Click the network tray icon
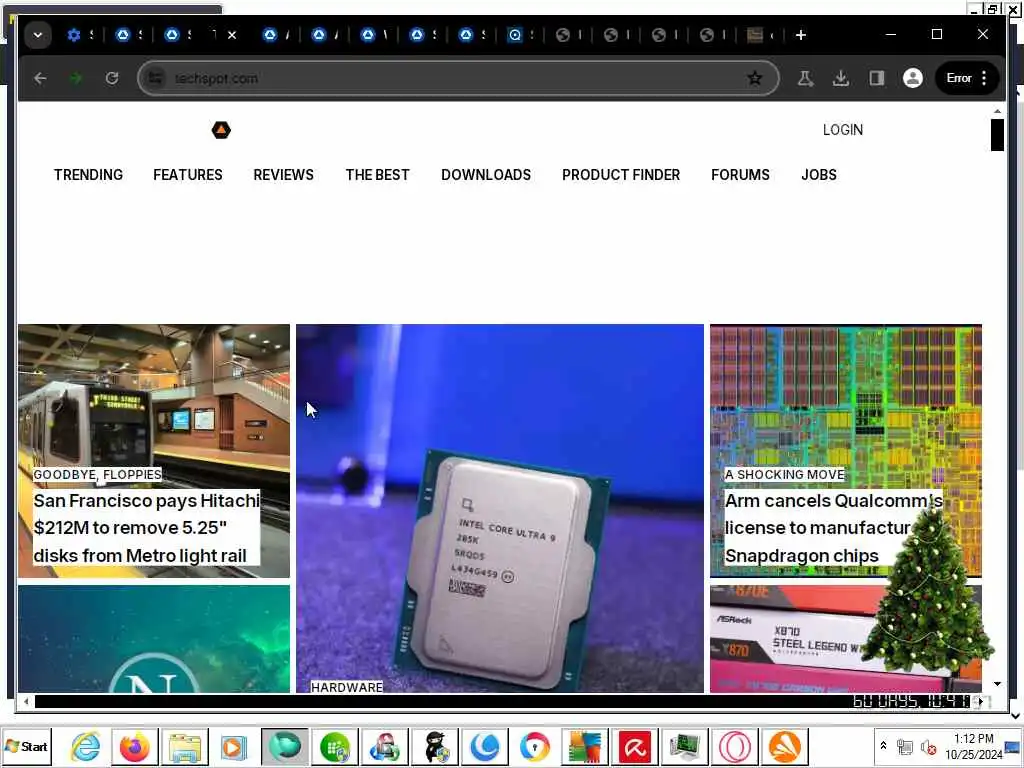This screenshot has height=768, width=1024. click(904, 746)
